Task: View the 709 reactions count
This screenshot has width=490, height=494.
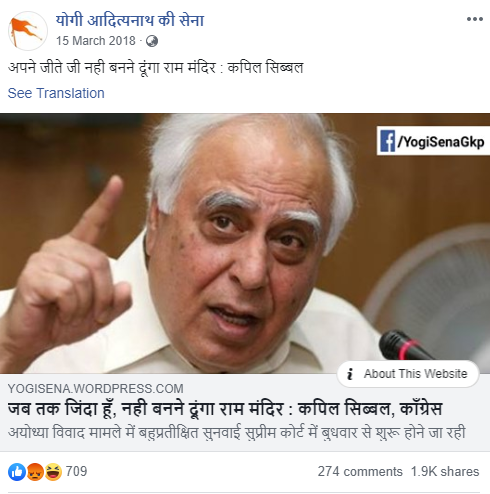Action: point(76,472)
